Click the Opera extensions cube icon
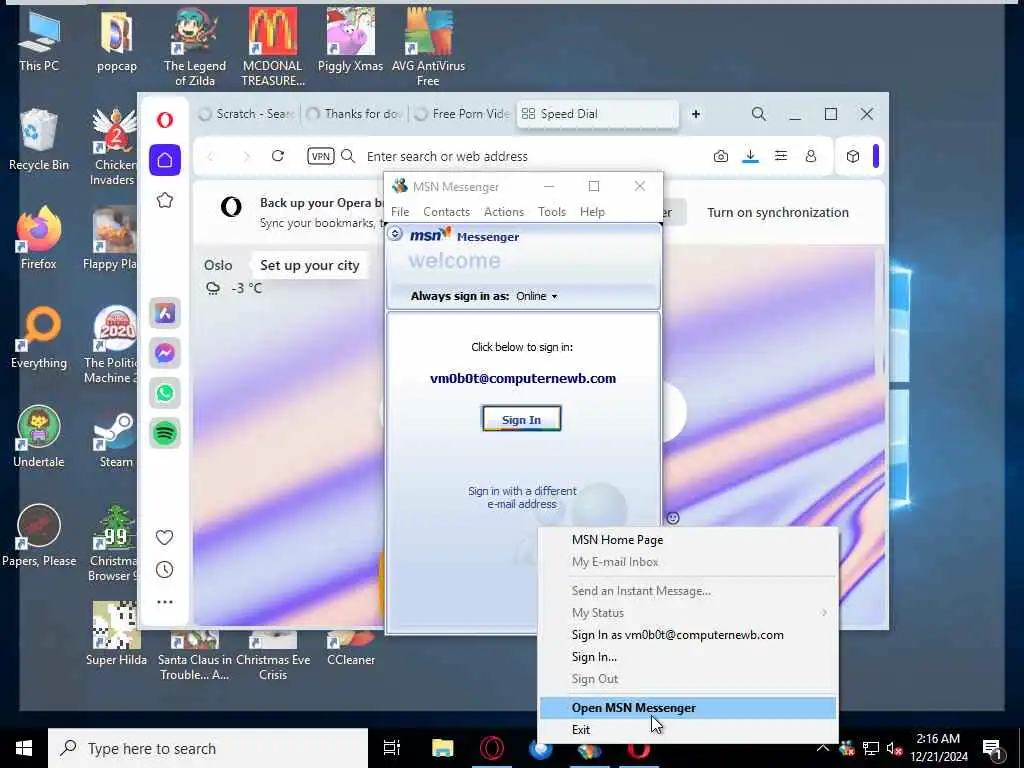 852,156
